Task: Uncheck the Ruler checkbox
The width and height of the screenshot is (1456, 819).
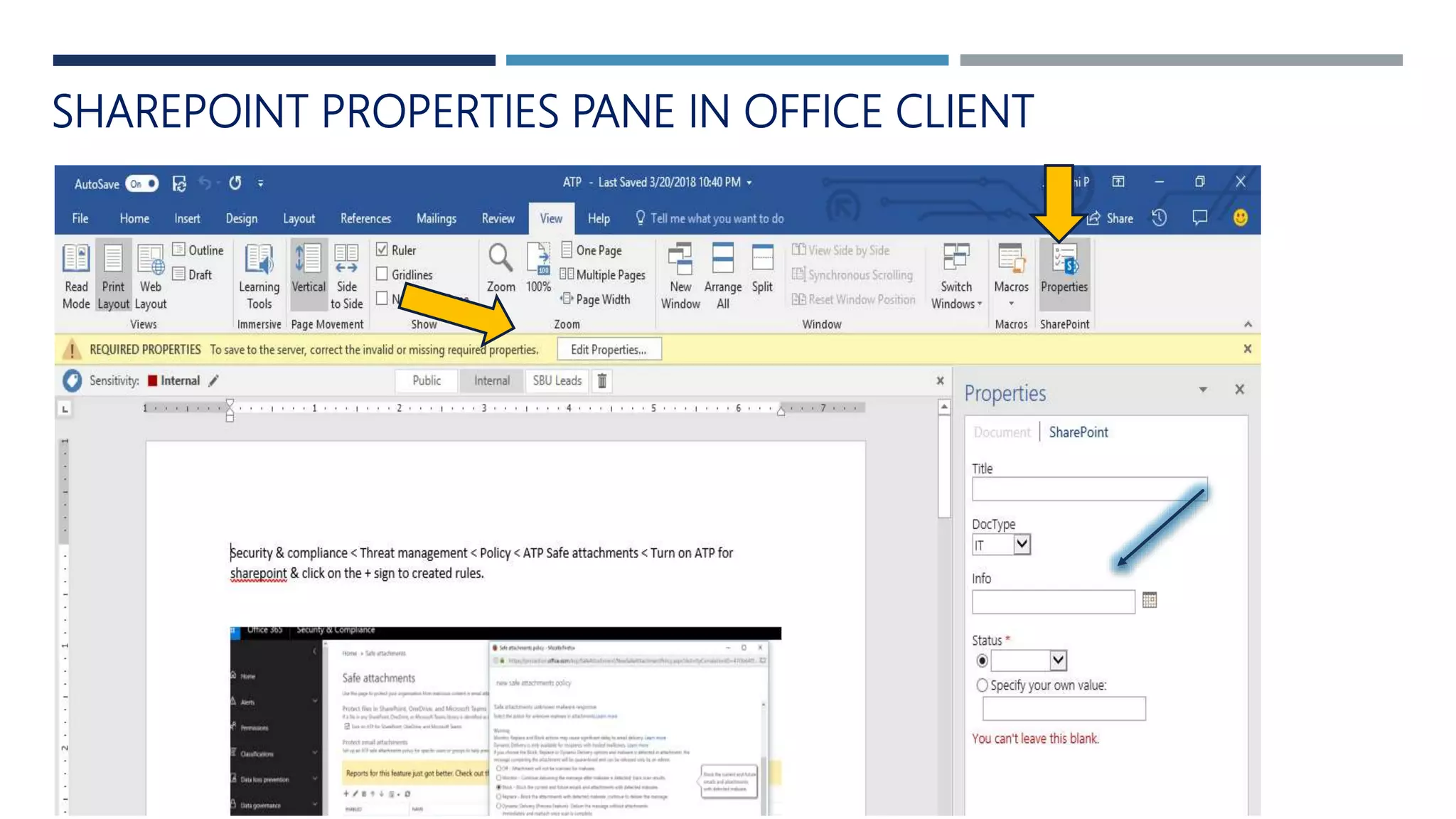Action: point(382,250)
